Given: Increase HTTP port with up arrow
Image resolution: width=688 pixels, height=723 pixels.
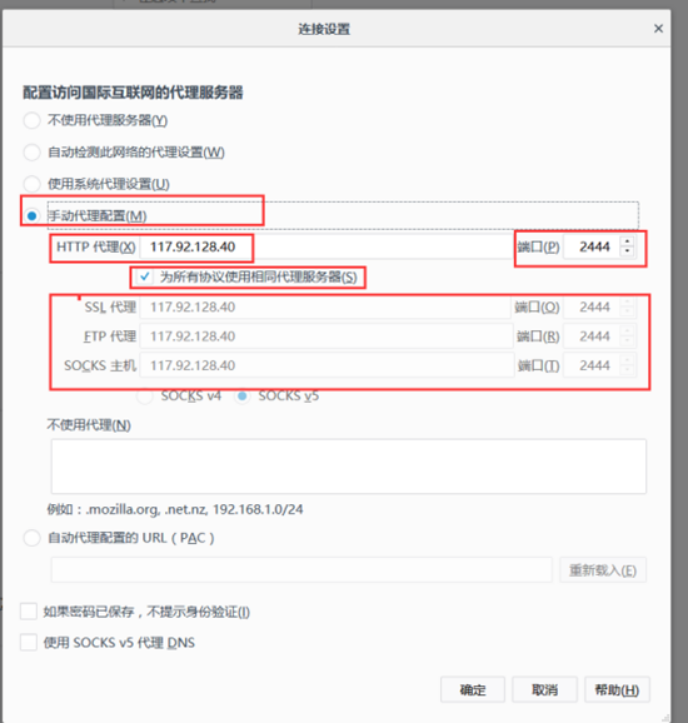Looking at the screenshot, I should (627, 242).
